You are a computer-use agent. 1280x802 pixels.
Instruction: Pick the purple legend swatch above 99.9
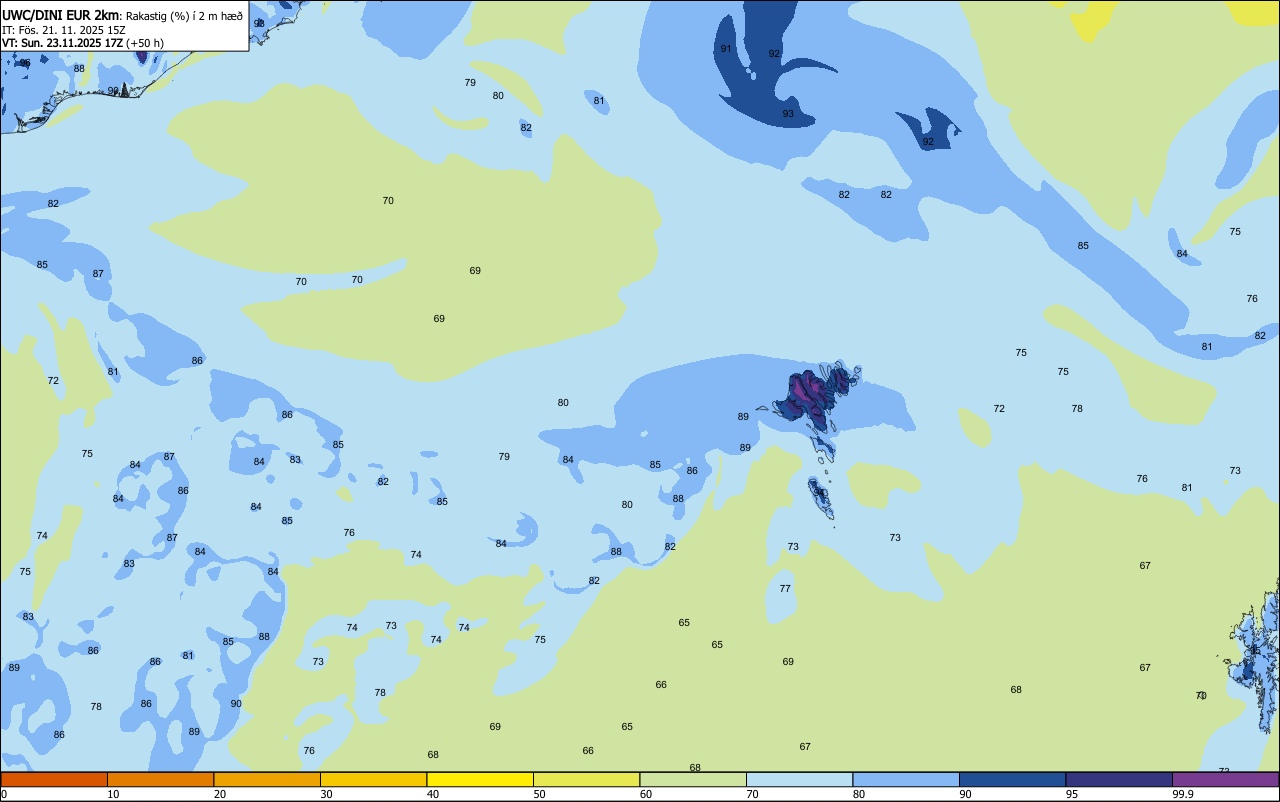pos(1225,779)
